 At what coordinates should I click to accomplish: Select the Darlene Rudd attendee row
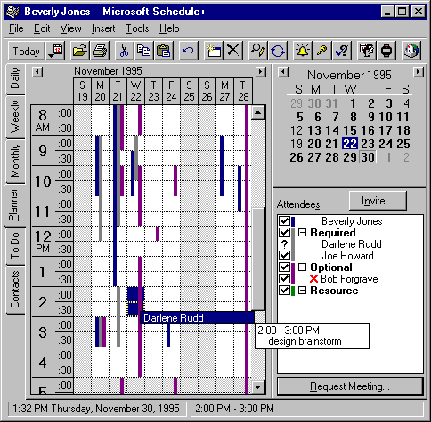[x=351, y=244]
